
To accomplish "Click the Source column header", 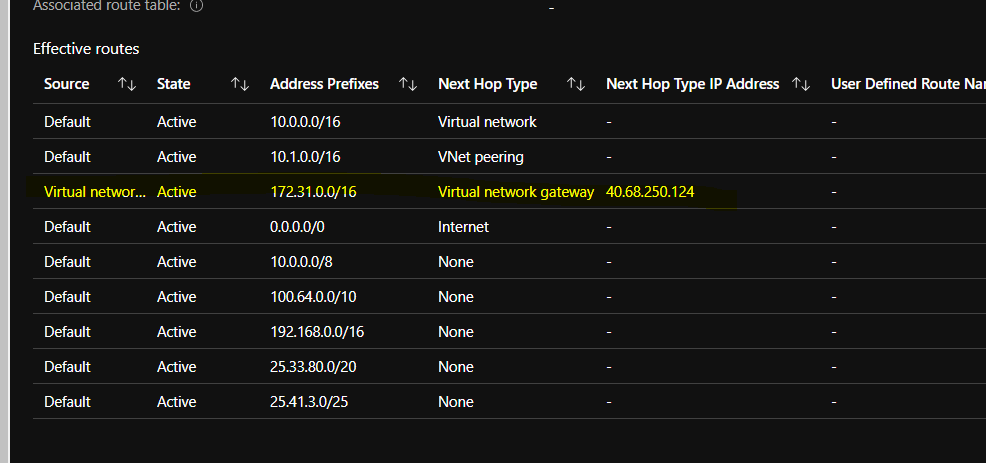I will (x=67, y=84).
